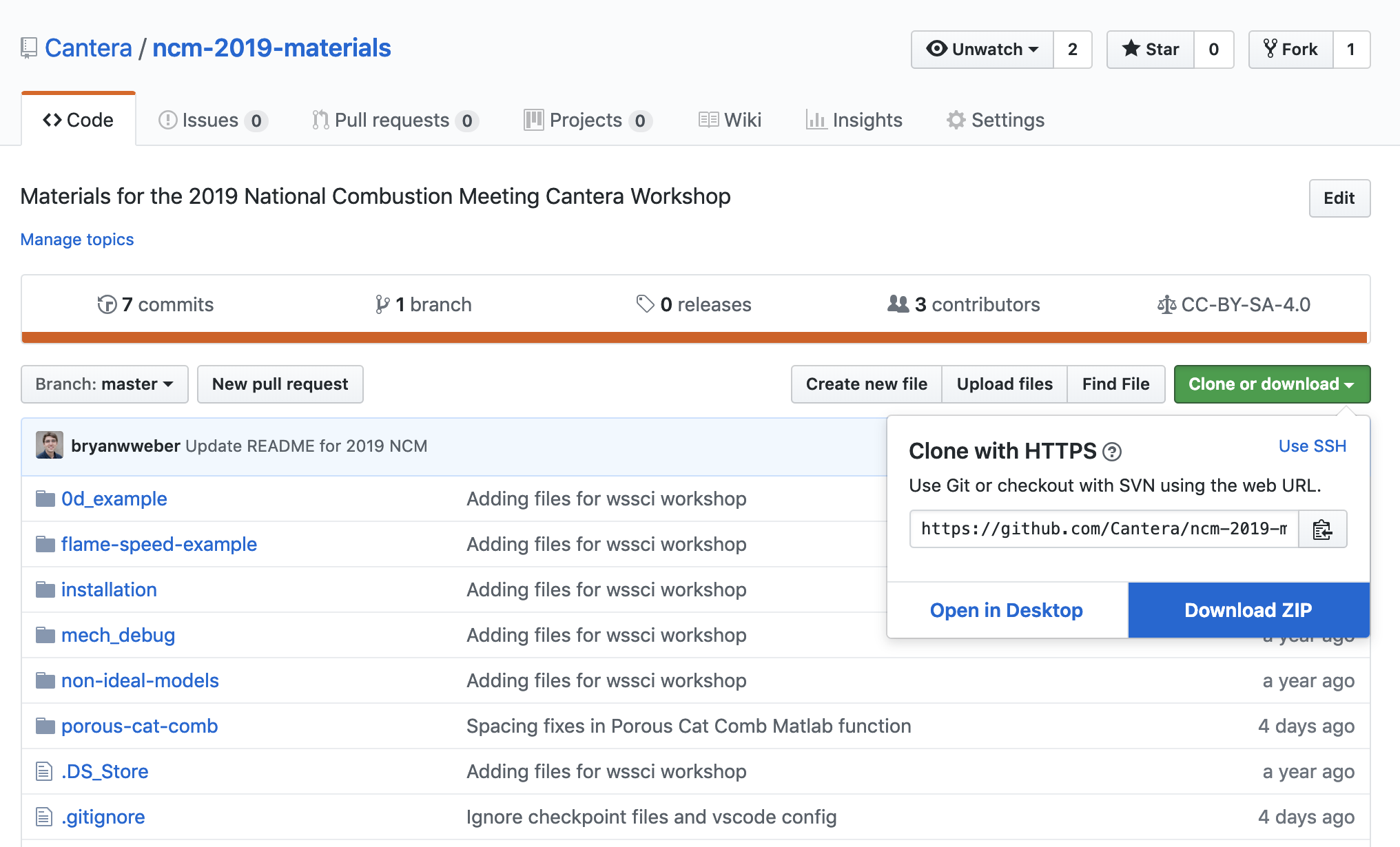This screenshot has width=1400, height=847.
Task: Open the CC-BY-SA-4.0 license
Action: pos(1234,304)
